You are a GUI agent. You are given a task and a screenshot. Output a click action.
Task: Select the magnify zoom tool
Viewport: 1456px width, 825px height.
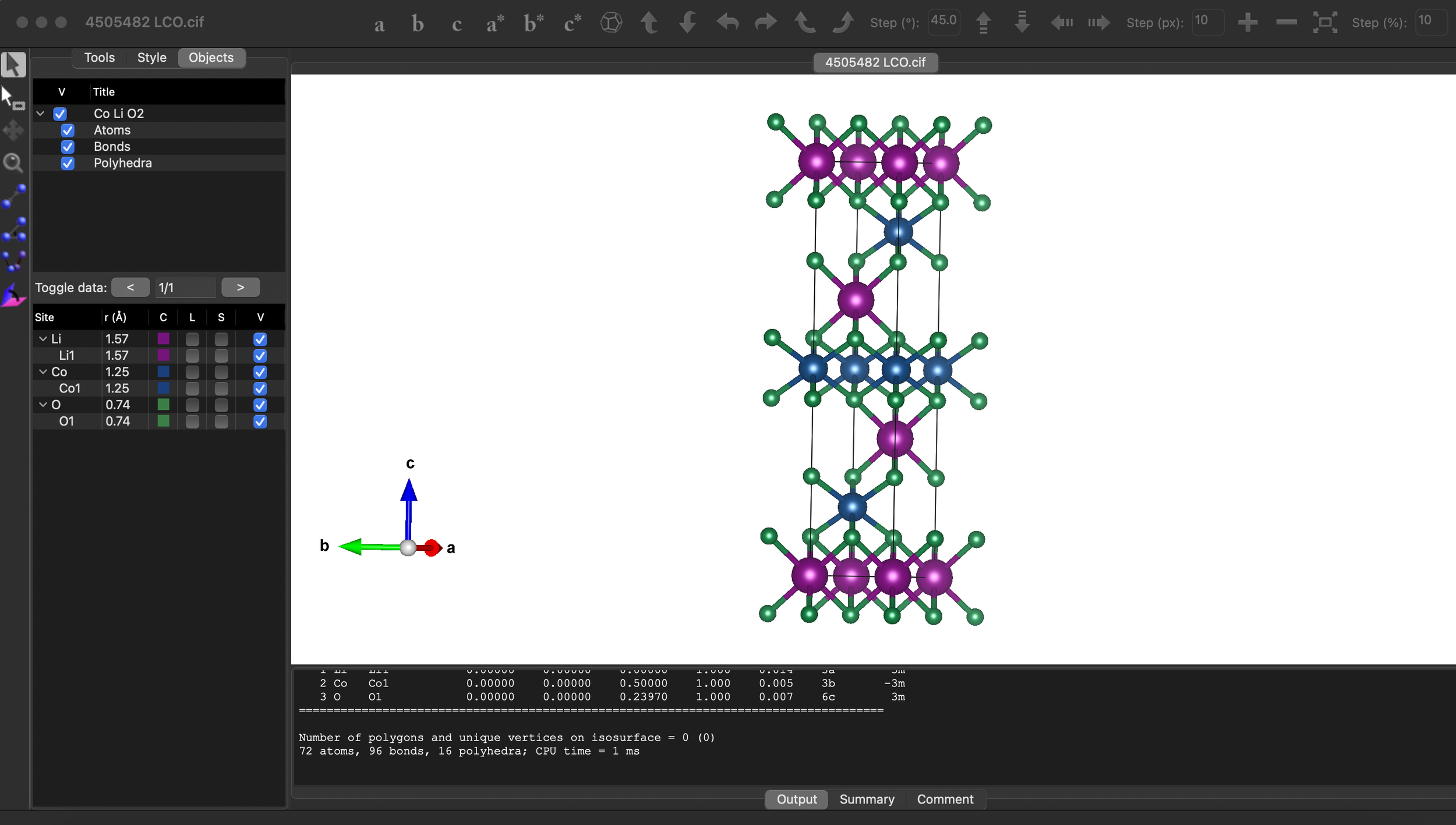pyautogui.click(x=13, y=163)
